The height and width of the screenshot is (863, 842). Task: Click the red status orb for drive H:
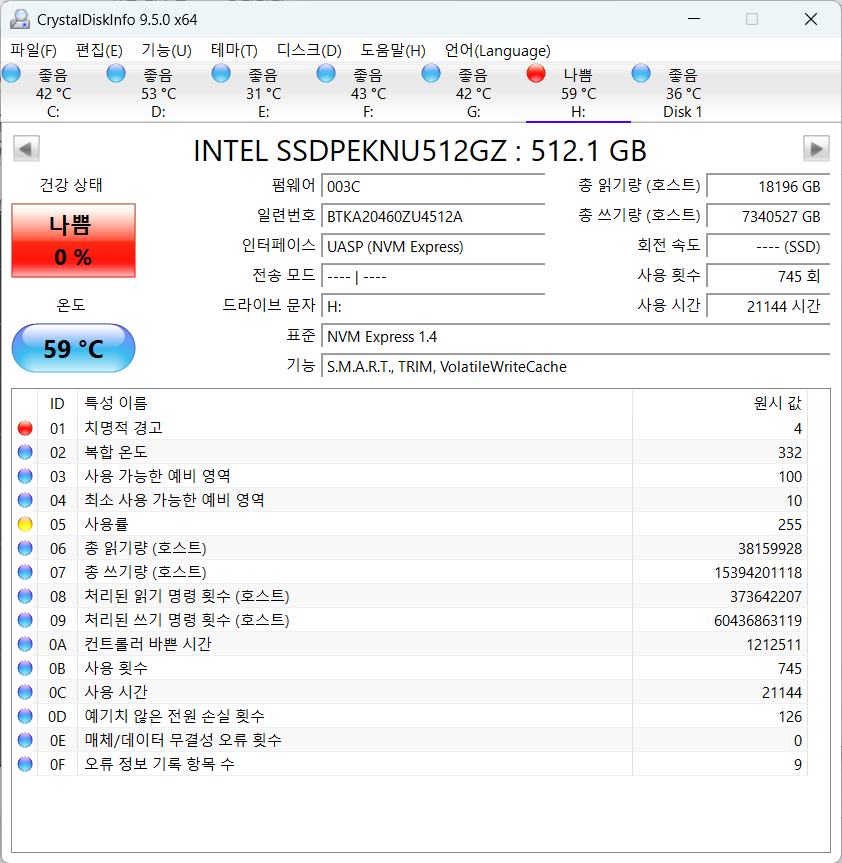click(x=536, y=73)
